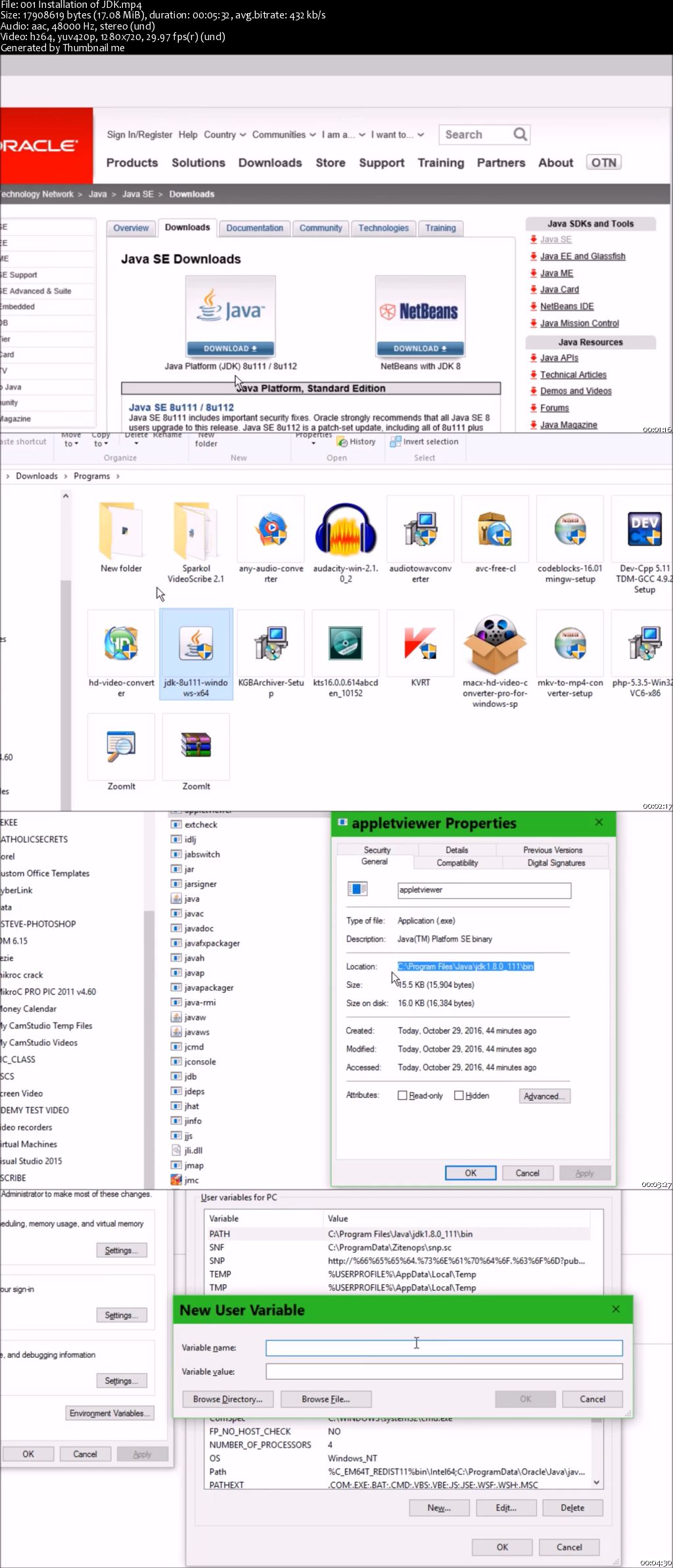Screen dimensions: 673x1568
Task: Open the Downloads menu on Oracle nav
Action: (x=270, y=163)
